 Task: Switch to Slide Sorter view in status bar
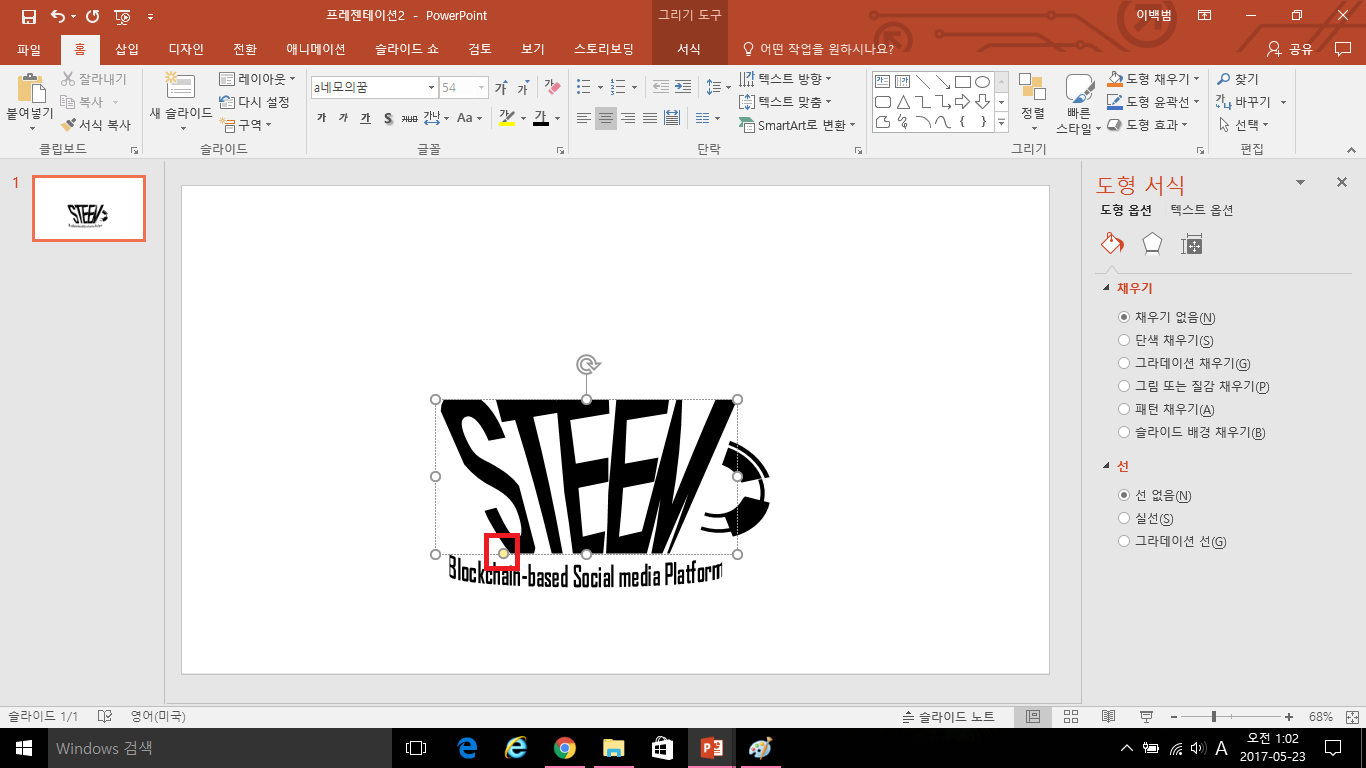click(1070, 717)
